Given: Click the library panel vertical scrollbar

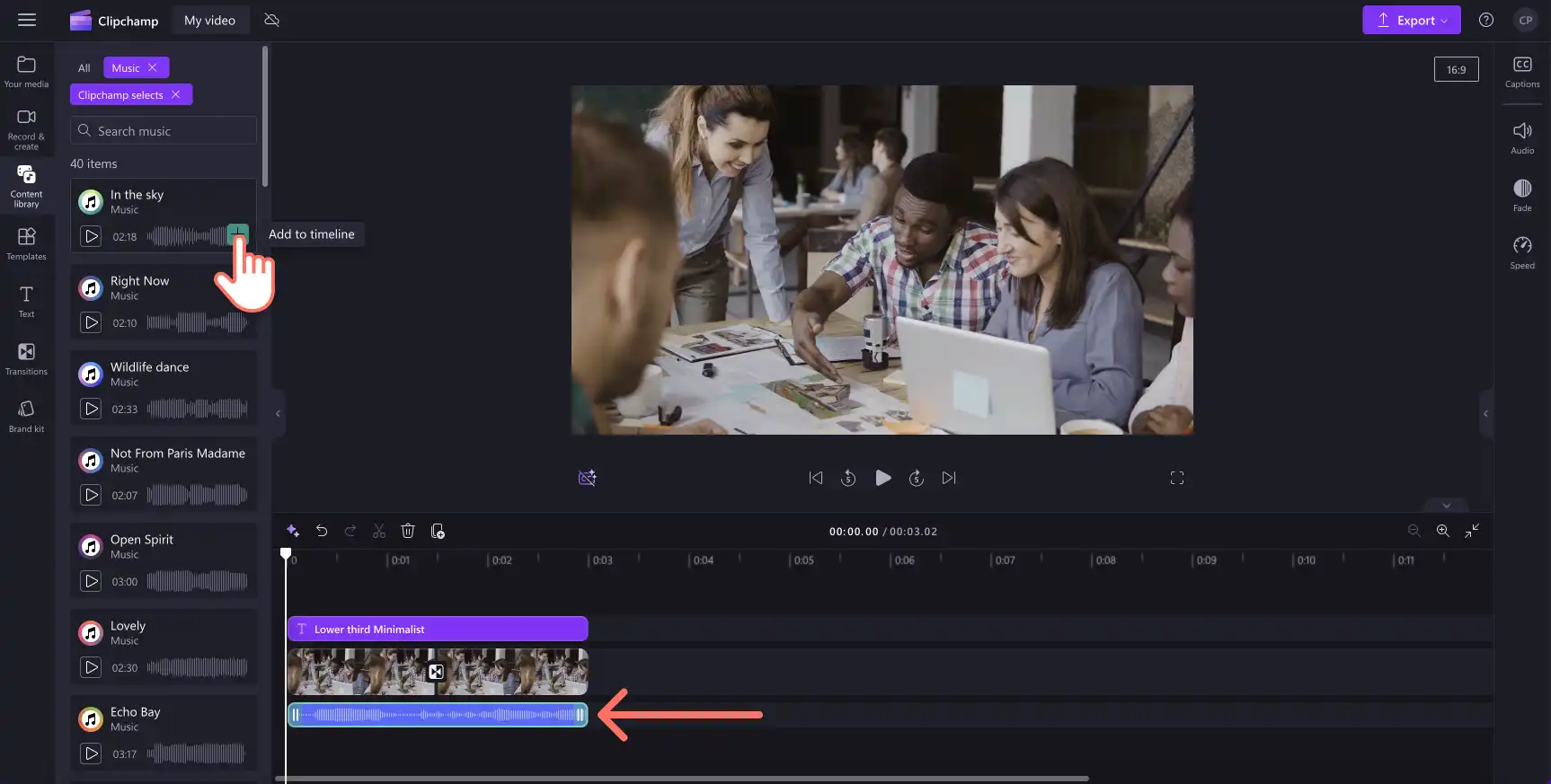Looking at the screenshot, I should tap(265, 117).
